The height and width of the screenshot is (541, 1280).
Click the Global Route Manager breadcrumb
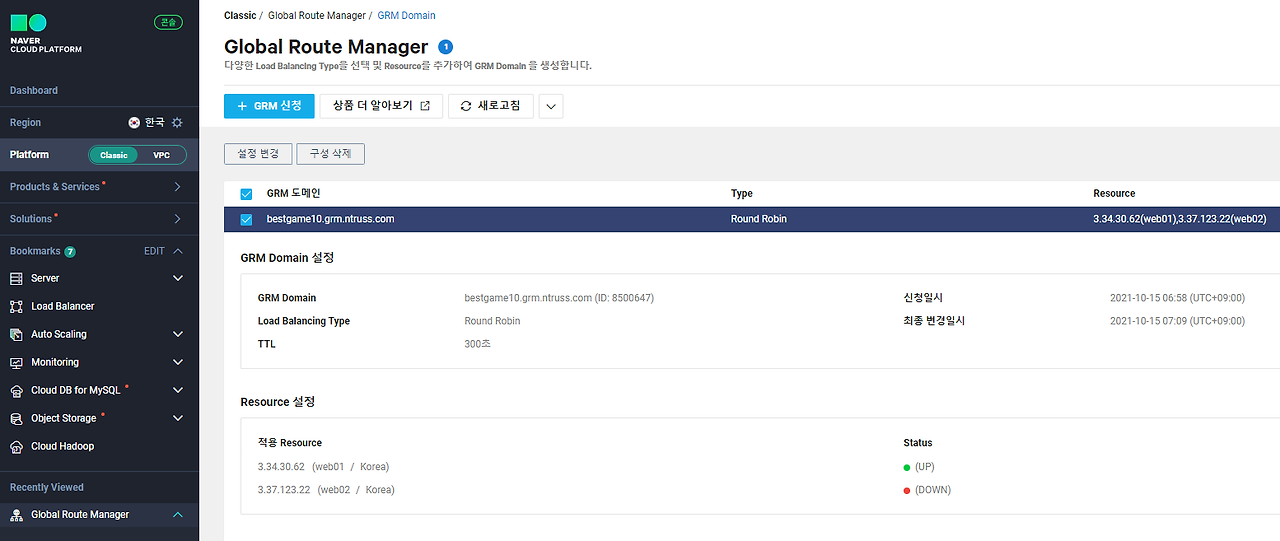[317, 16]
